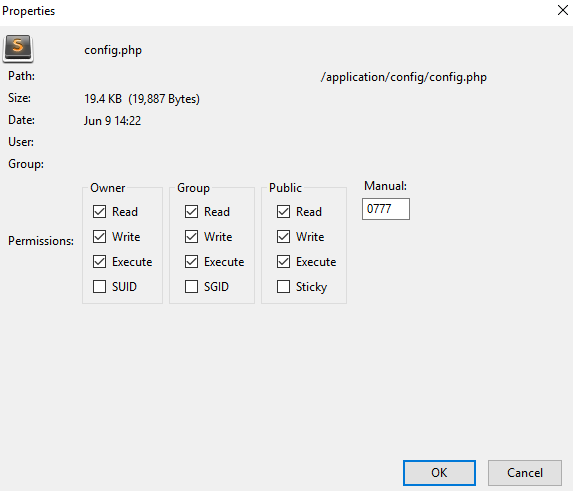Click the /application/config/config.php path text
Screen dimensions: 573x491
point(404,77)
